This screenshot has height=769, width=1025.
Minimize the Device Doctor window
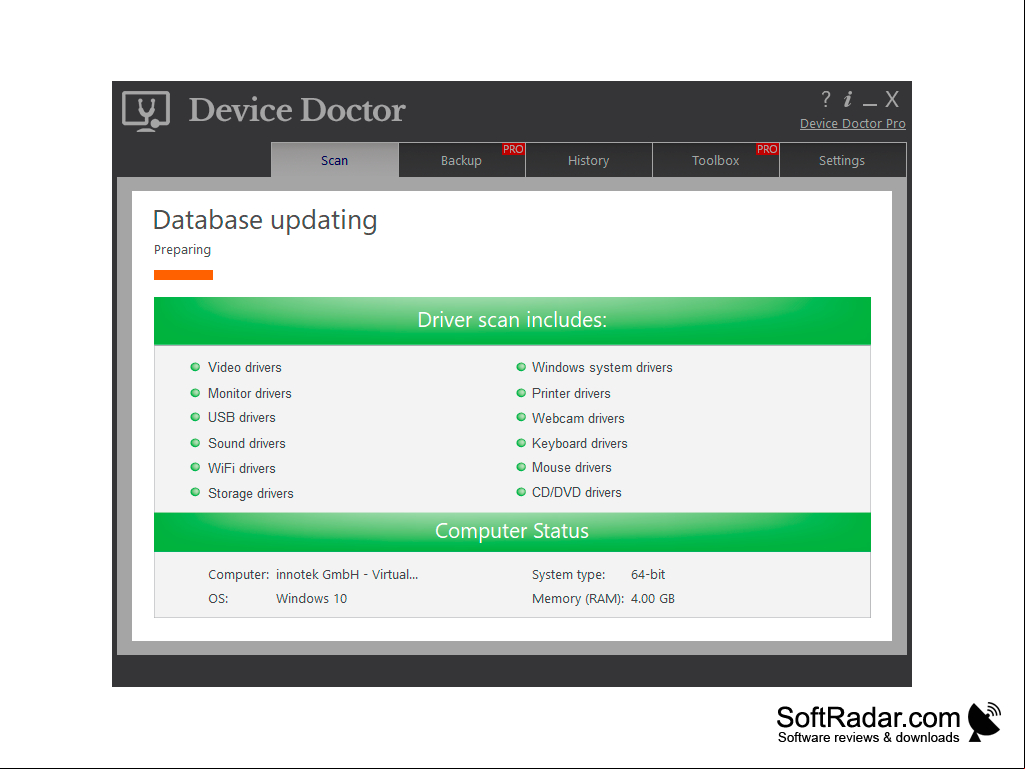pyautogui.click(x=869, y=104)
